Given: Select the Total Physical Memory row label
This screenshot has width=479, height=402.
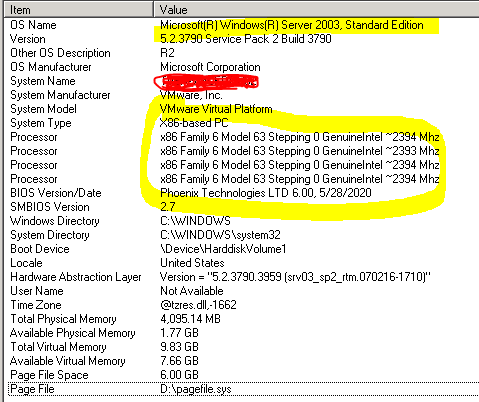Looking at the screenshot, I should 63,319.
